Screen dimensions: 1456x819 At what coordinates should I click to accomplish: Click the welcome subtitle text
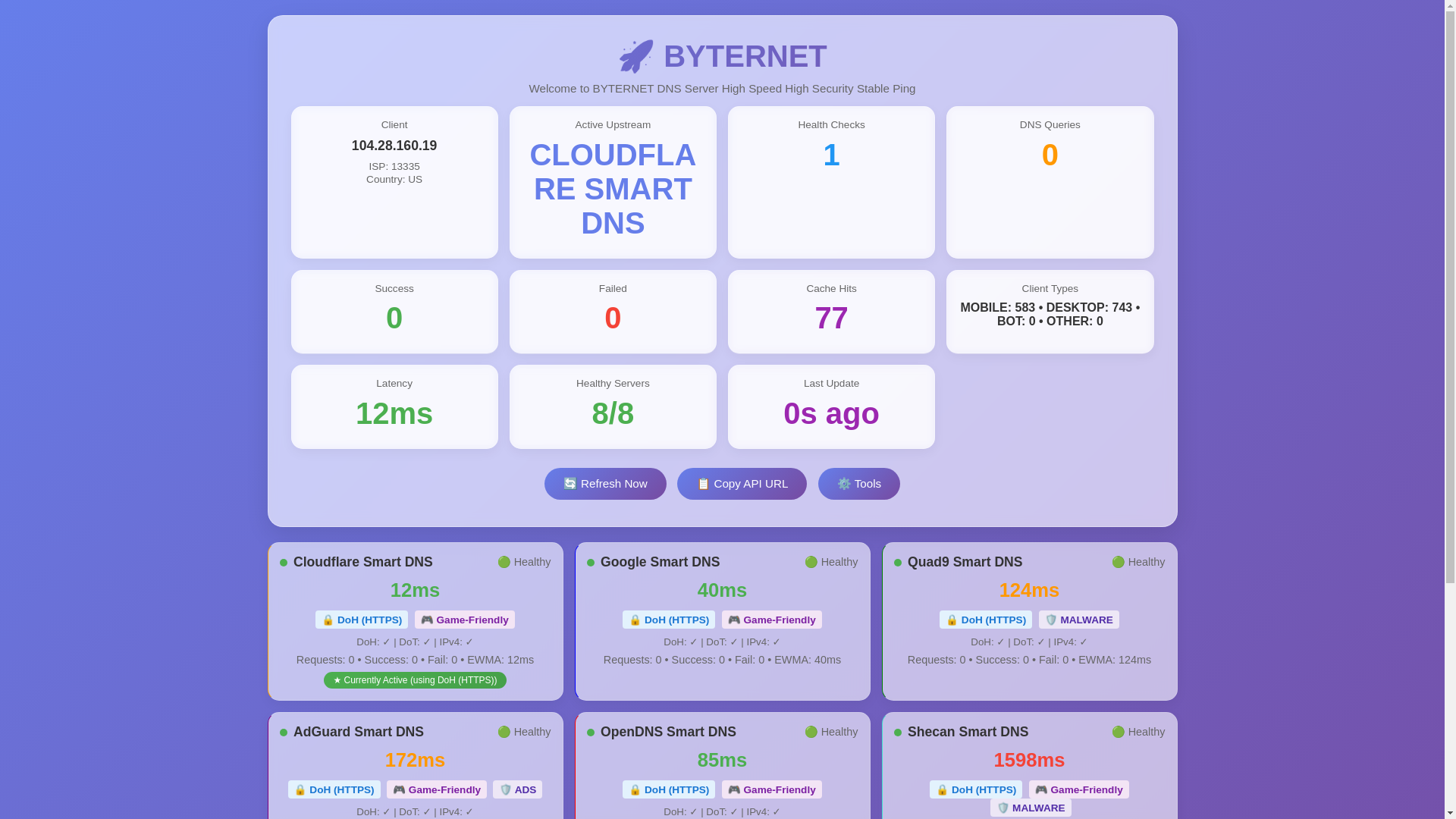point(722,89)
